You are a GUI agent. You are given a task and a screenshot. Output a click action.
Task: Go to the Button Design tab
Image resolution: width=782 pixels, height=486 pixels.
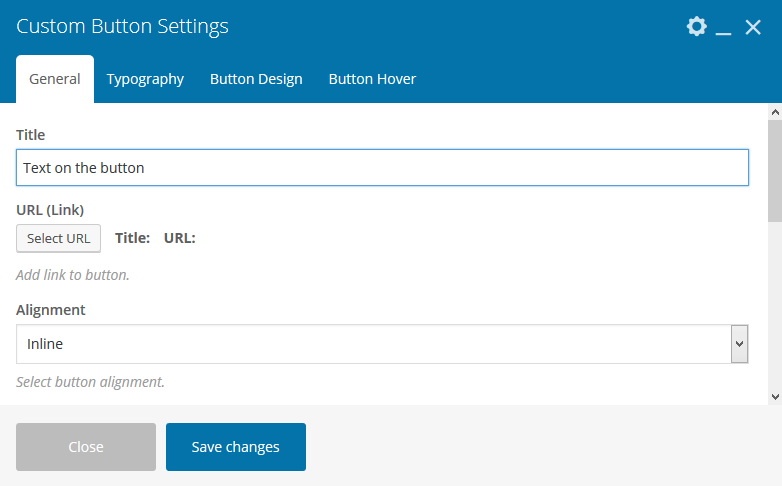coord(256,79)
